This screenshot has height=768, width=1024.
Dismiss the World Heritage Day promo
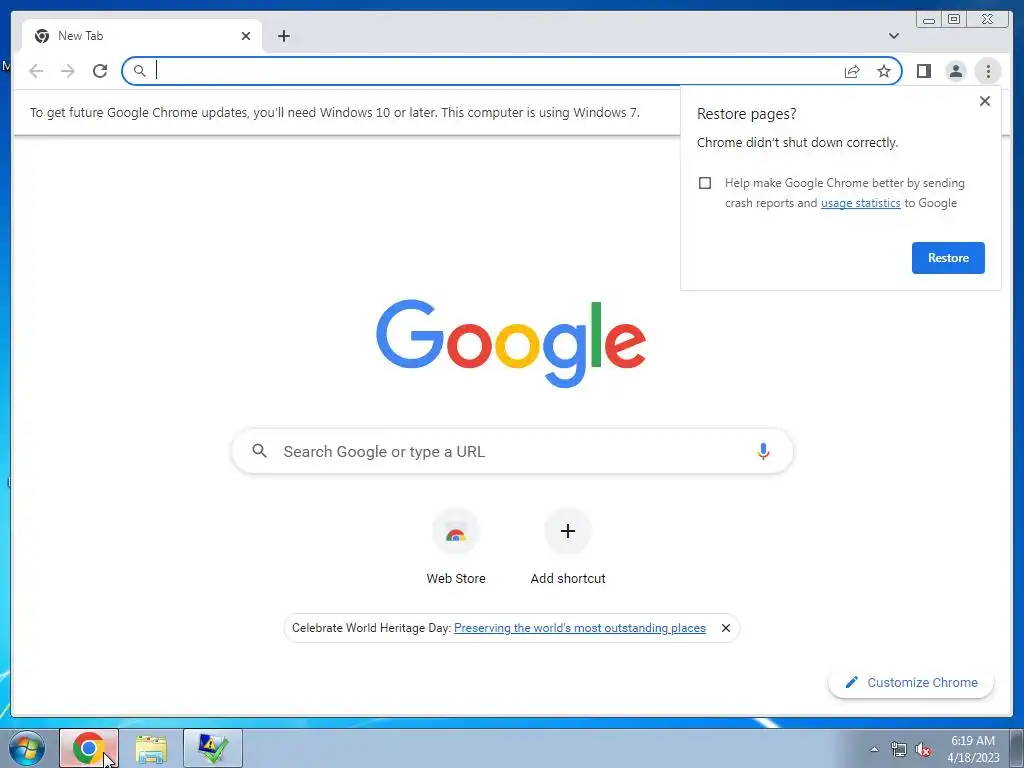pos(726,628)
